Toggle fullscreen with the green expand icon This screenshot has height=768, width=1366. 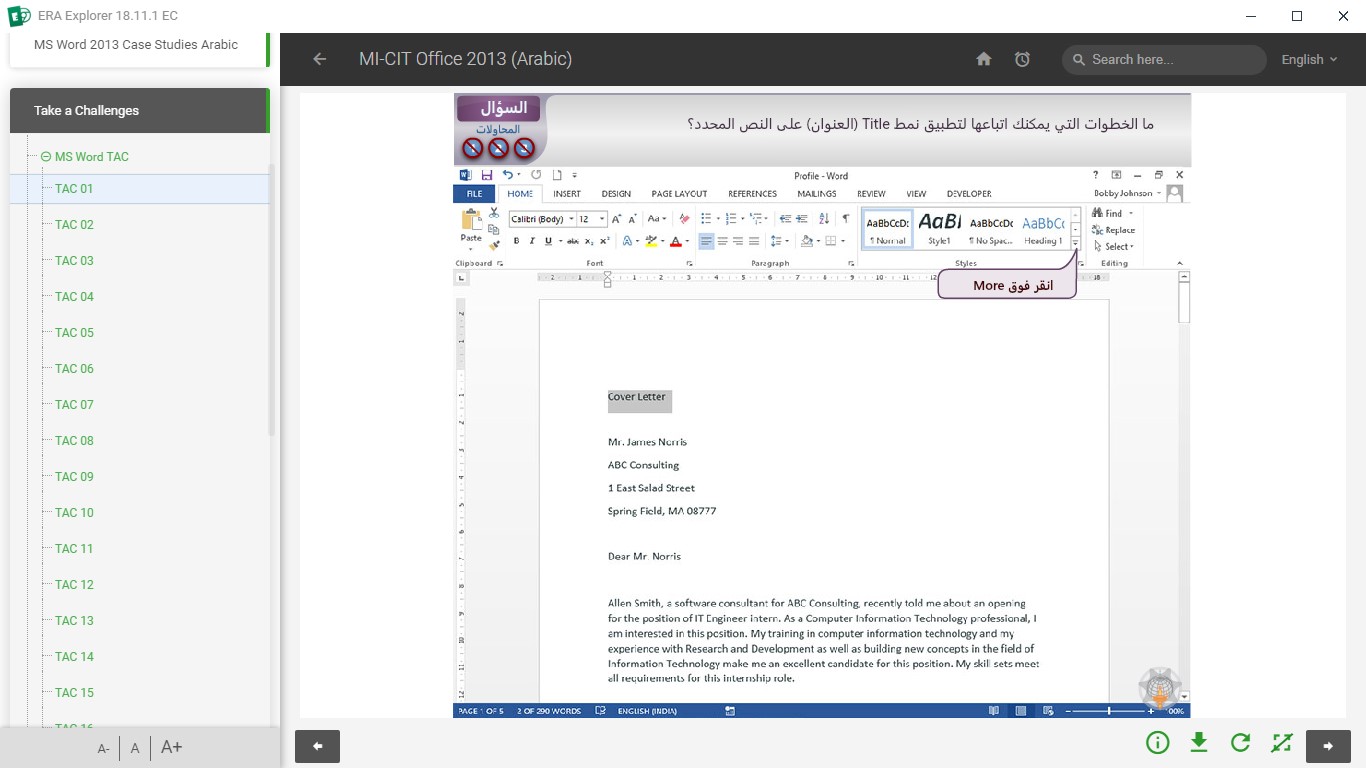(x=1281, y=743)
